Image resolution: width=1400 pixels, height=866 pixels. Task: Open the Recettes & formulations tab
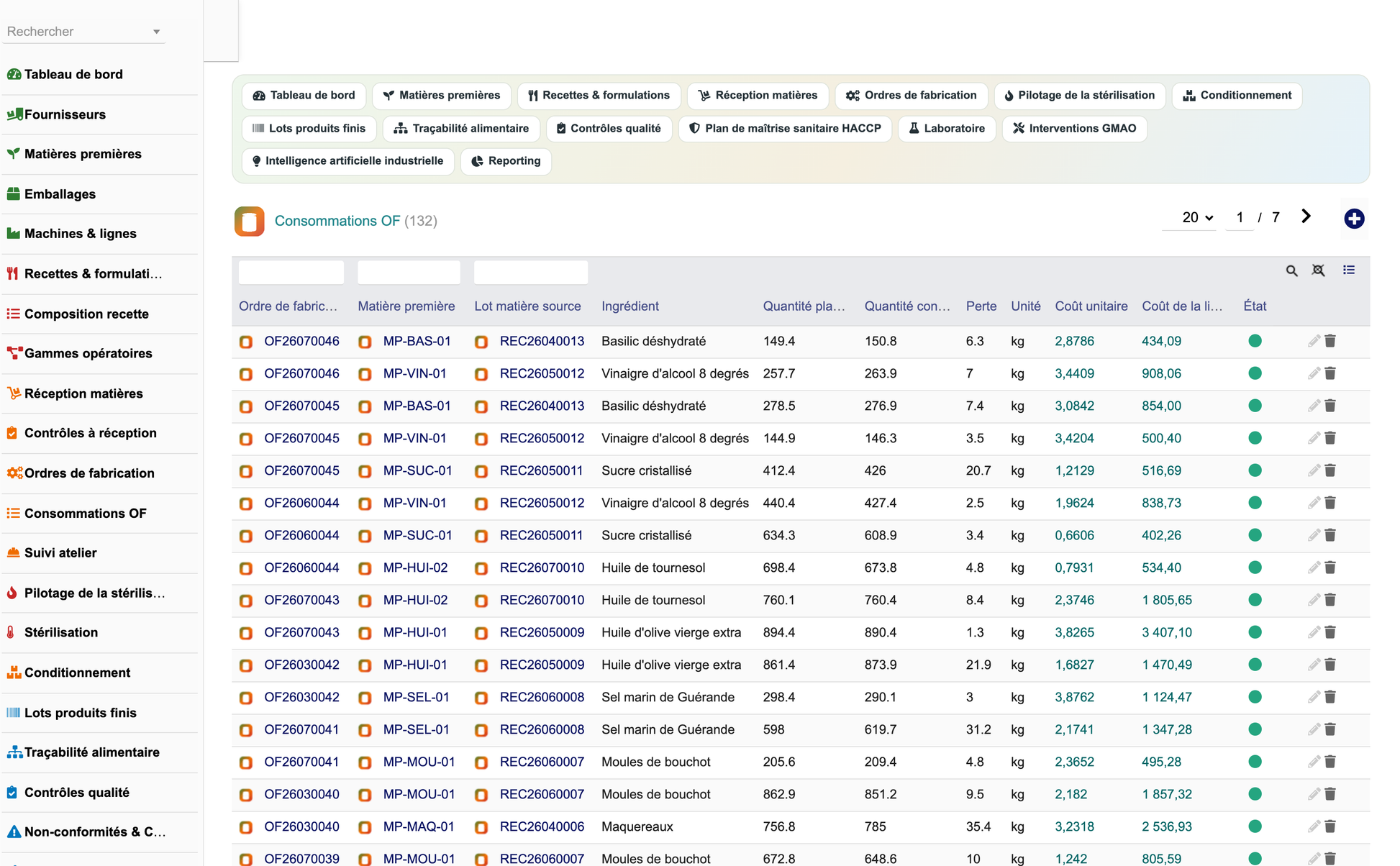599,96
